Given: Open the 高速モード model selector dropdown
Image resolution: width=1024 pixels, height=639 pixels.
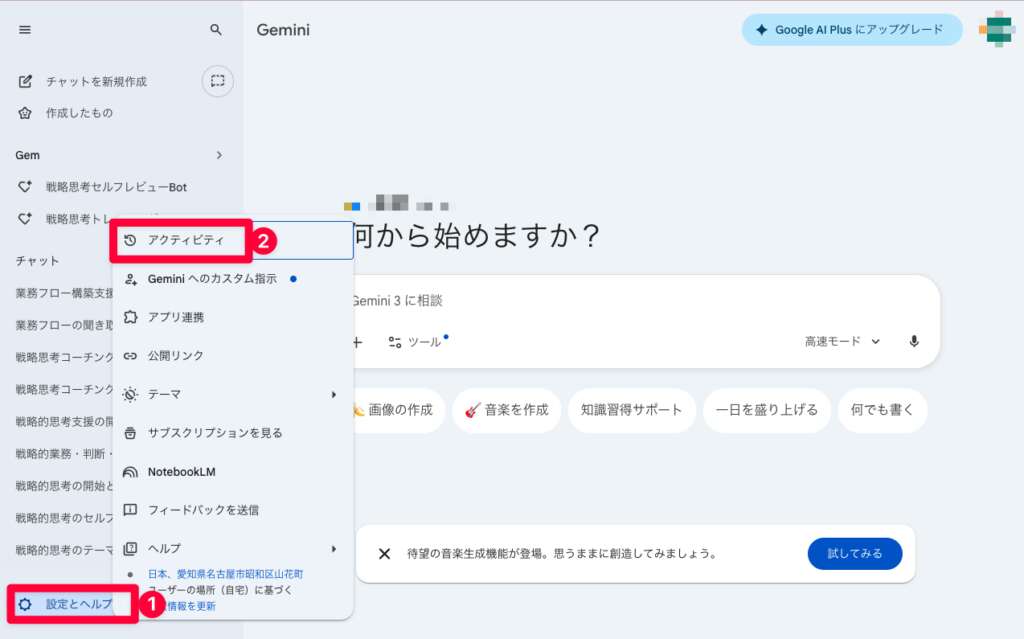Looking at the screenshot, I should pyautogui.click(x=845, y=341).
